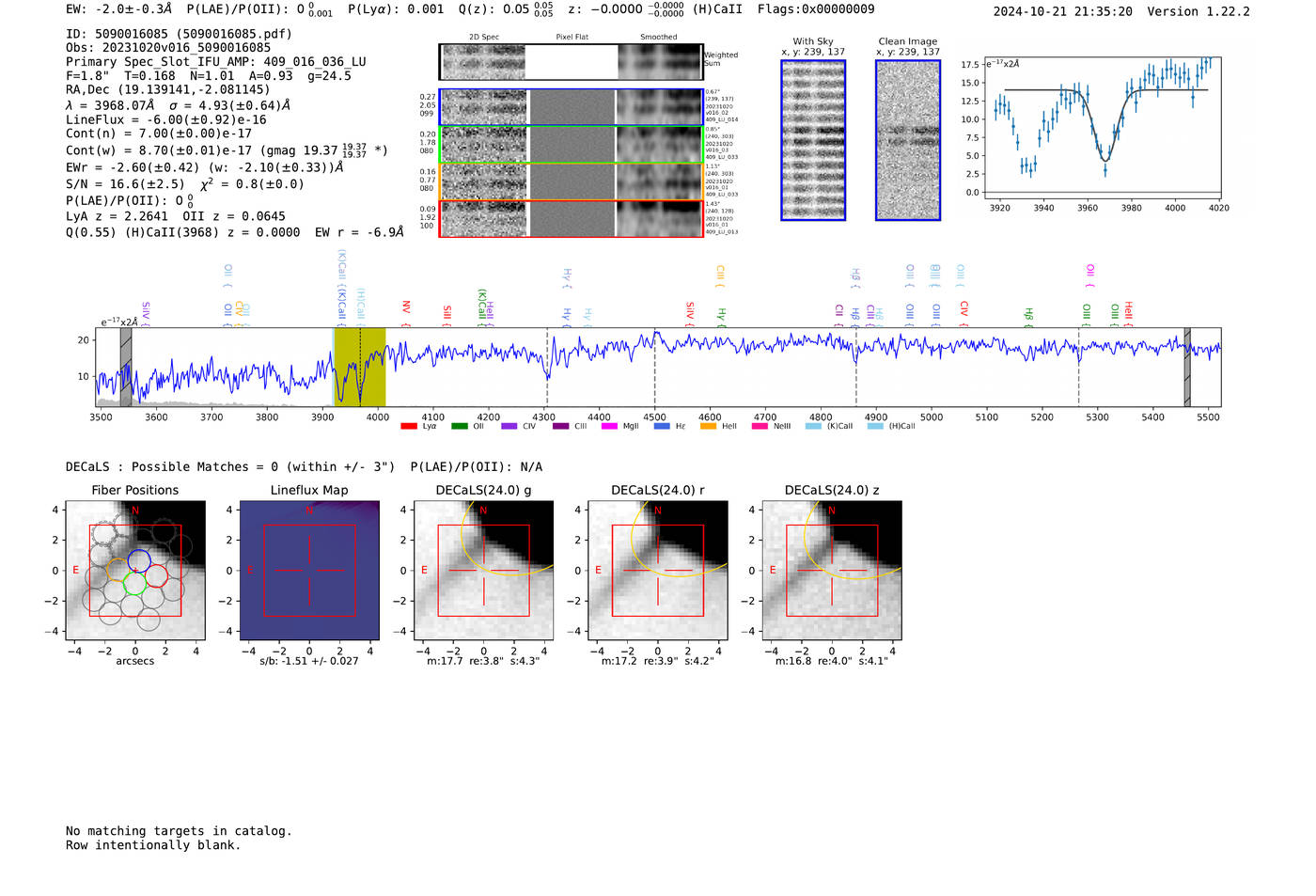Image resolution: width=1316 pixels, height=896 pixels.
Task: Click the orange HeII legend swatch
Action: tap(709, 427)
